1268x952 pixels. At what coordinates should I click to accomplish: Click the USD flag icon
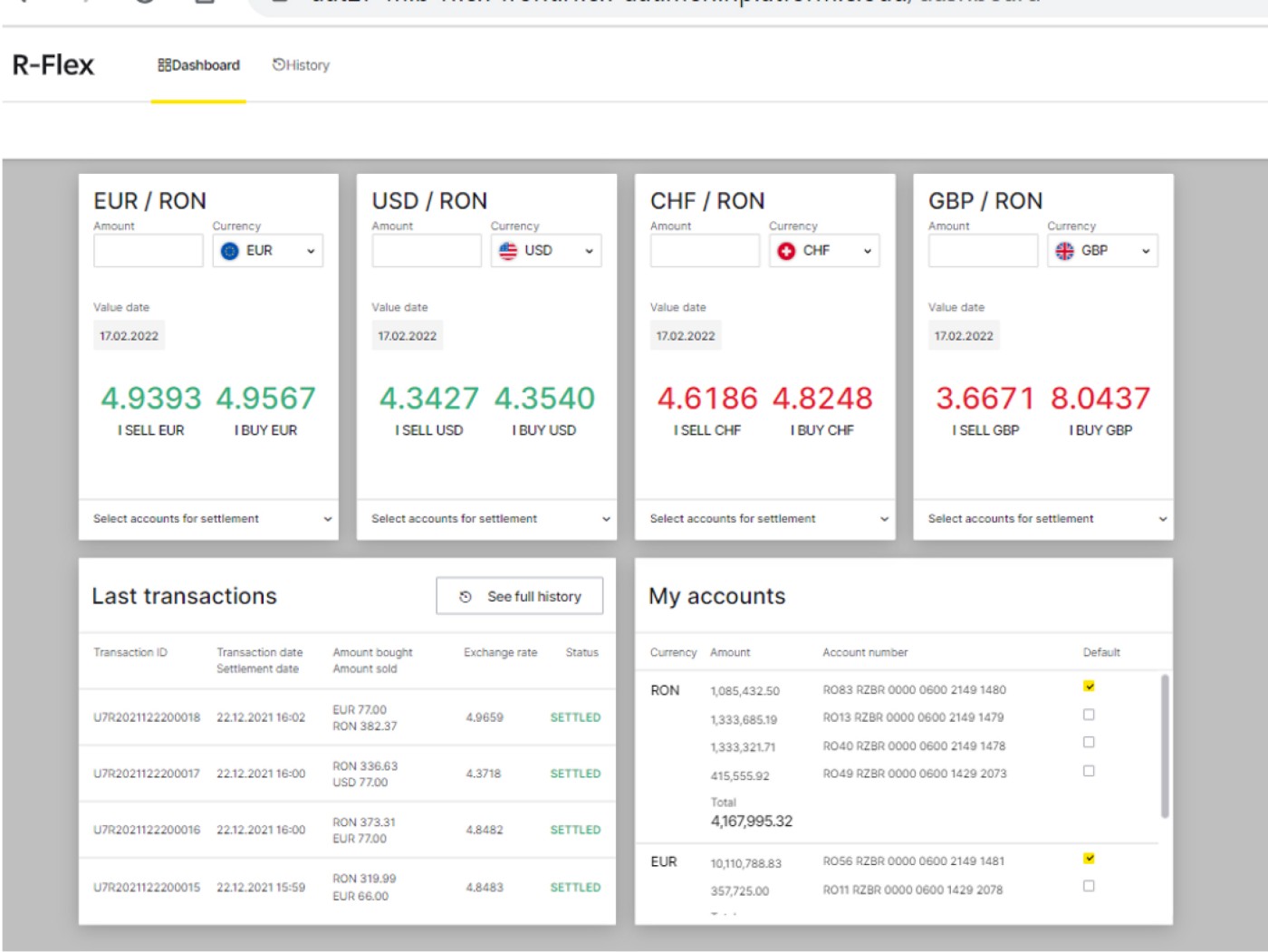click(x=507, y=251)
